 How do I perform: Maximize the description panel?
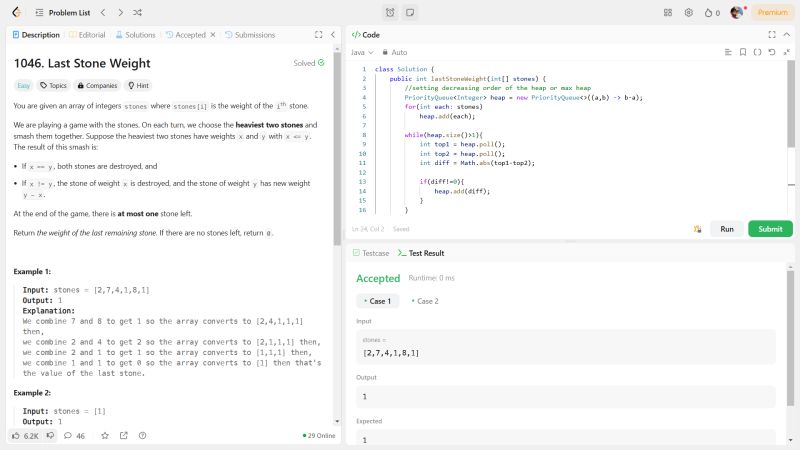tap(318, 35)
